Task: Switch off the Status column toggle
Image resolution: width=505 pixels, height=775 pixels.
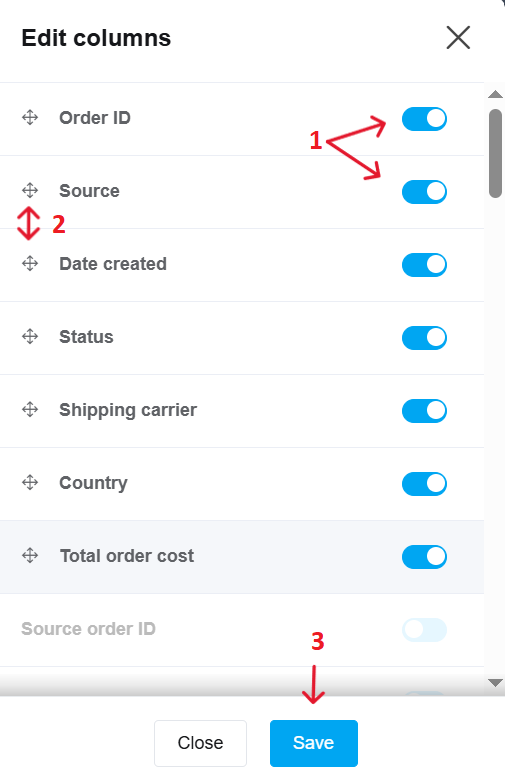Action: pyautogui.click(x=424, y=338)
